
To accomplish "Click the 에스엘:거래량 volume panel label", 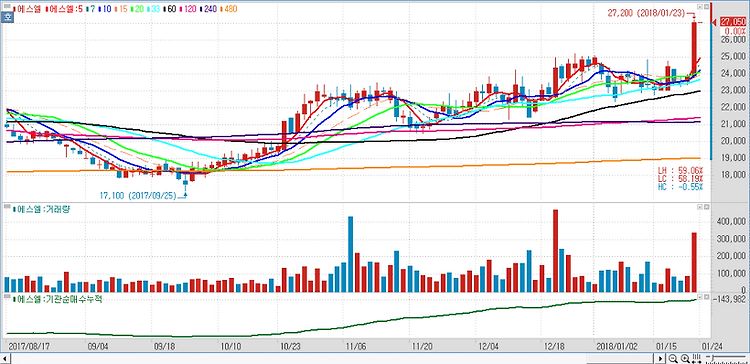I will click(x=41, y=209).
